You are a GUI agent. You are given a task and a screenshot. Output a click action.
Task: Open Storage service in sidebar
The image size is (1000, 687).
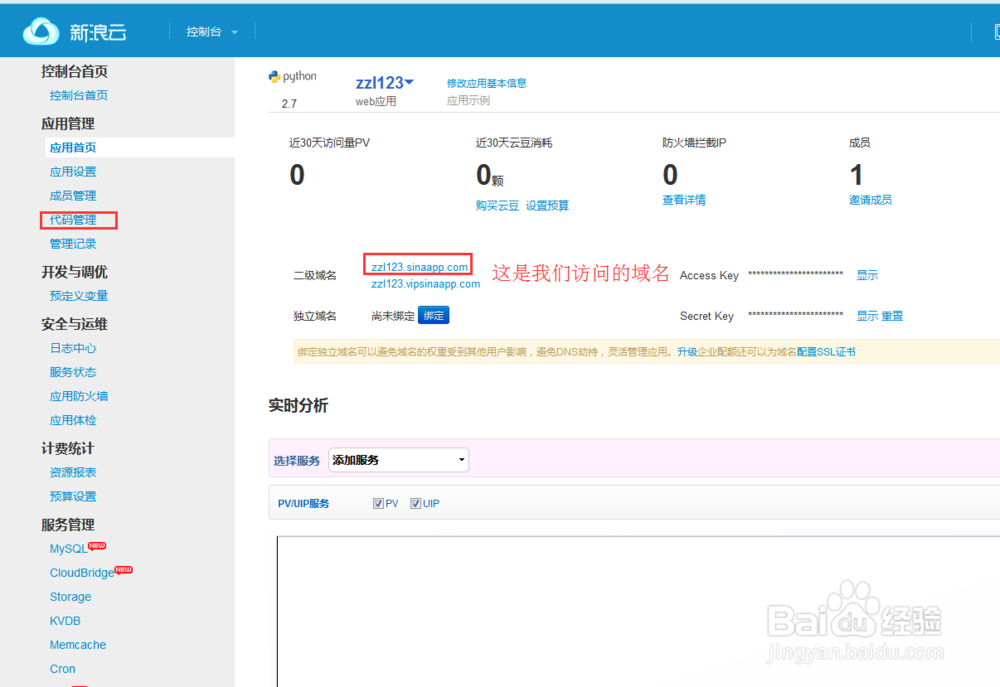pos(70,597)
